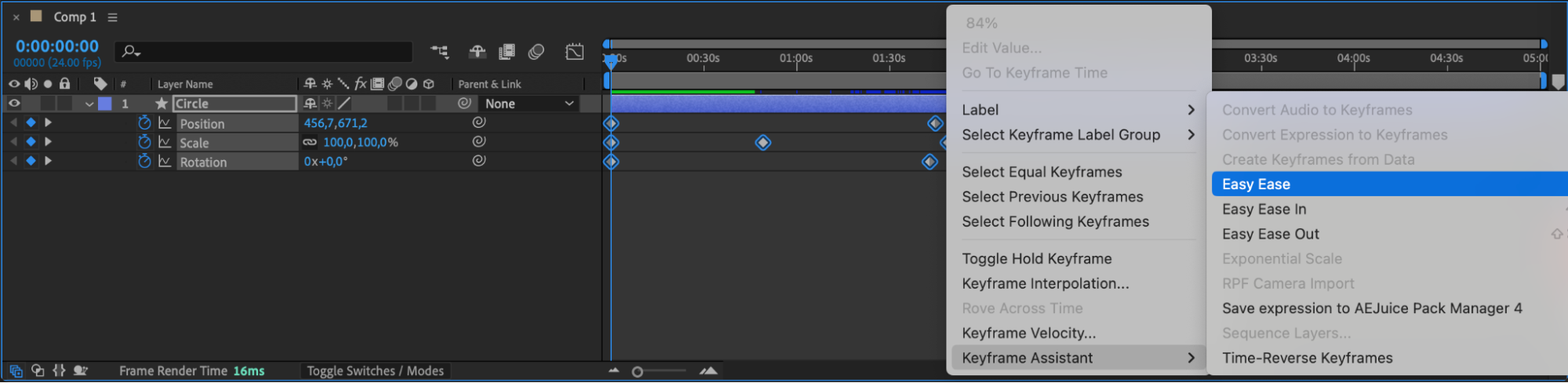The image size is (1568, 383).
Task: Click the layer search field
Action: [267, 52]
